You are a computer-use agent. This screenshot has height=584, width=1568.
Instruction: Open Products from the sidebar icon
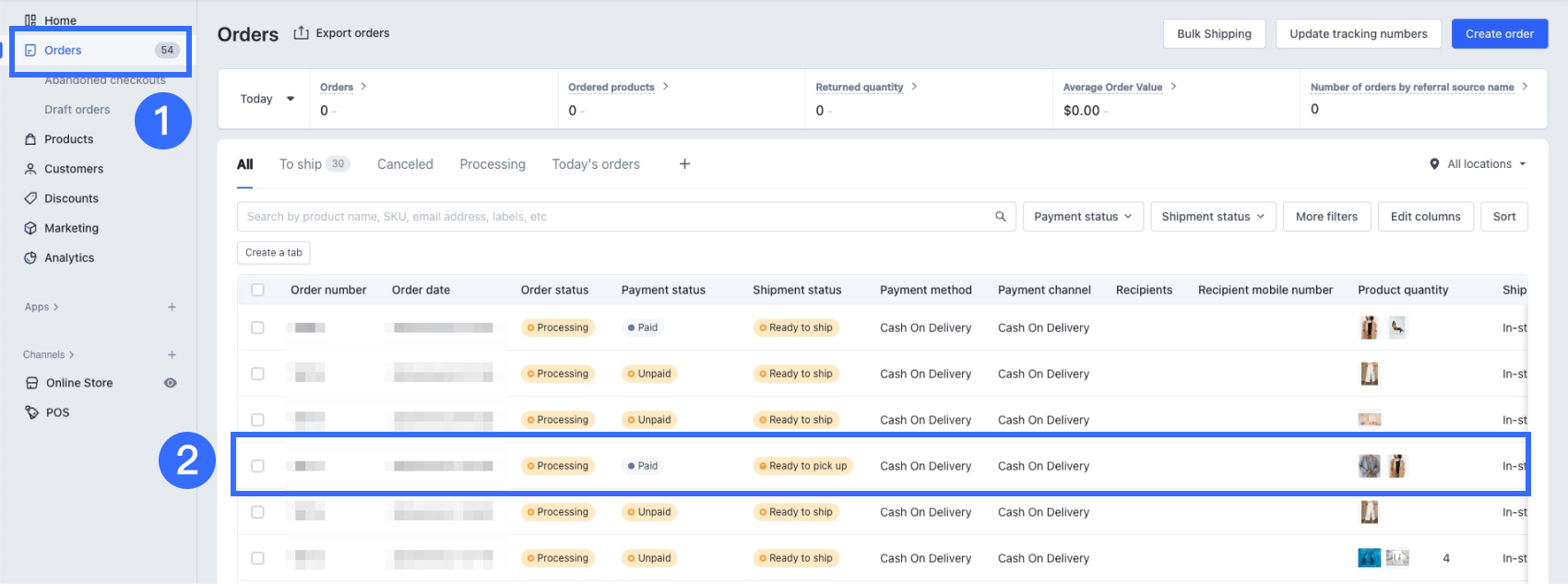tap(30, 139)
